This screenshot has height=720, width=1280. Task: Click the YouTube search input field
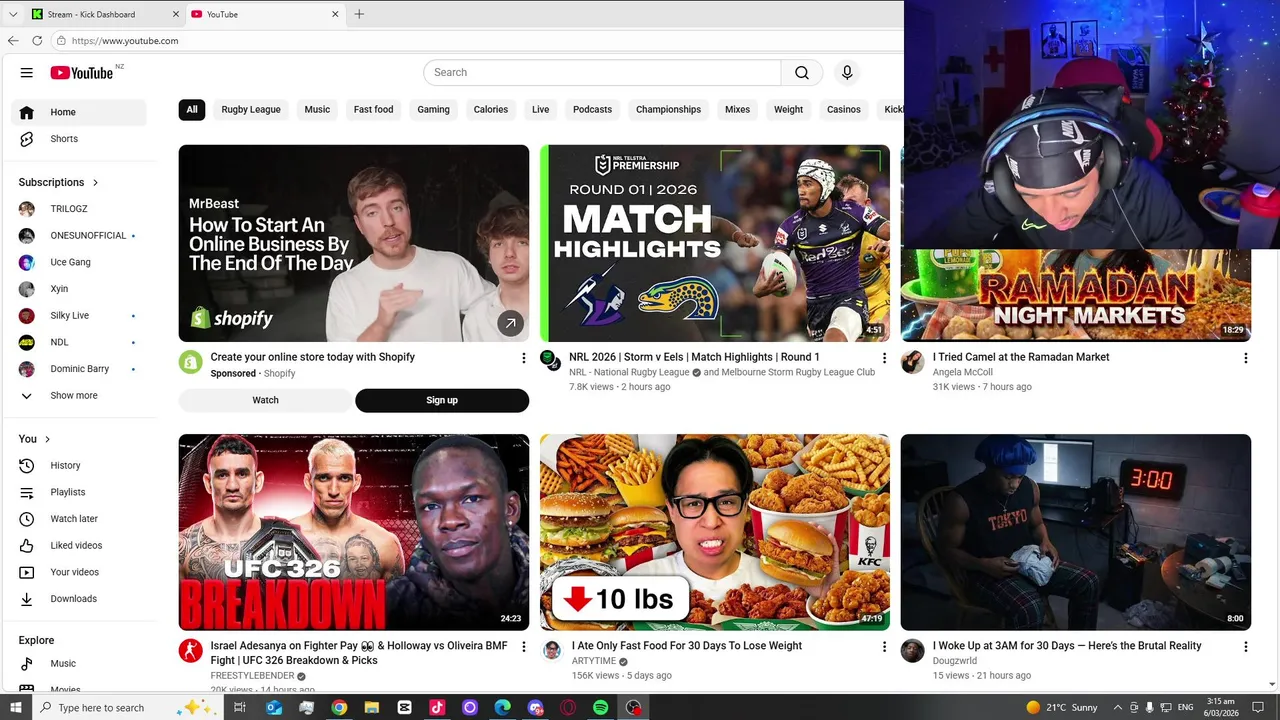(603, 72)
